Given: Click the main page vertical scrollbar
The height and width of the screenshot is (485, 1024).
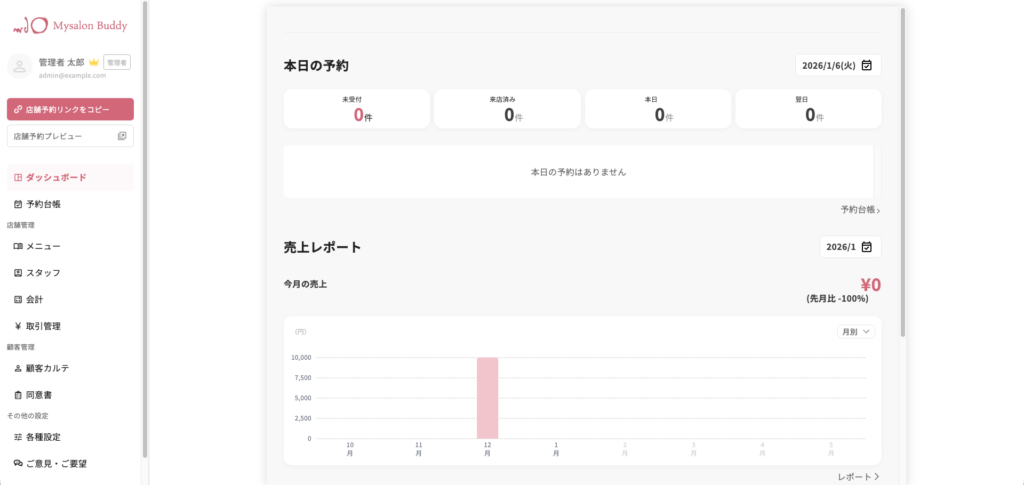Looking at the screenshot, I should point(903,170).
